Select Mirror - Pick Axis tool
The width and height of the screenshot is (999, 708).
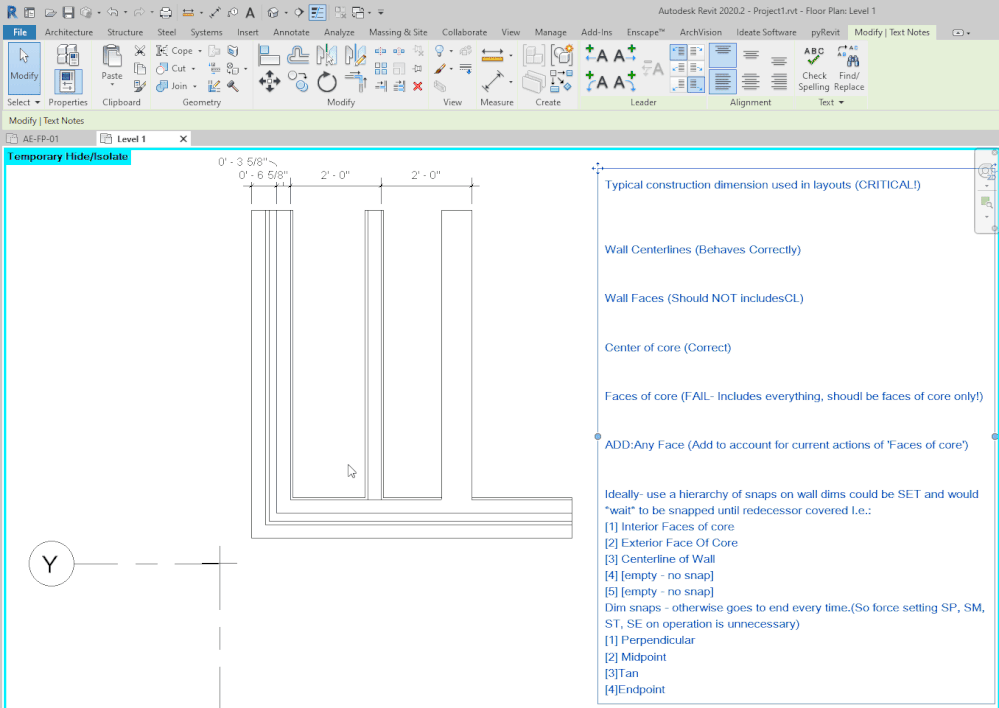click(x=326, y=55)
